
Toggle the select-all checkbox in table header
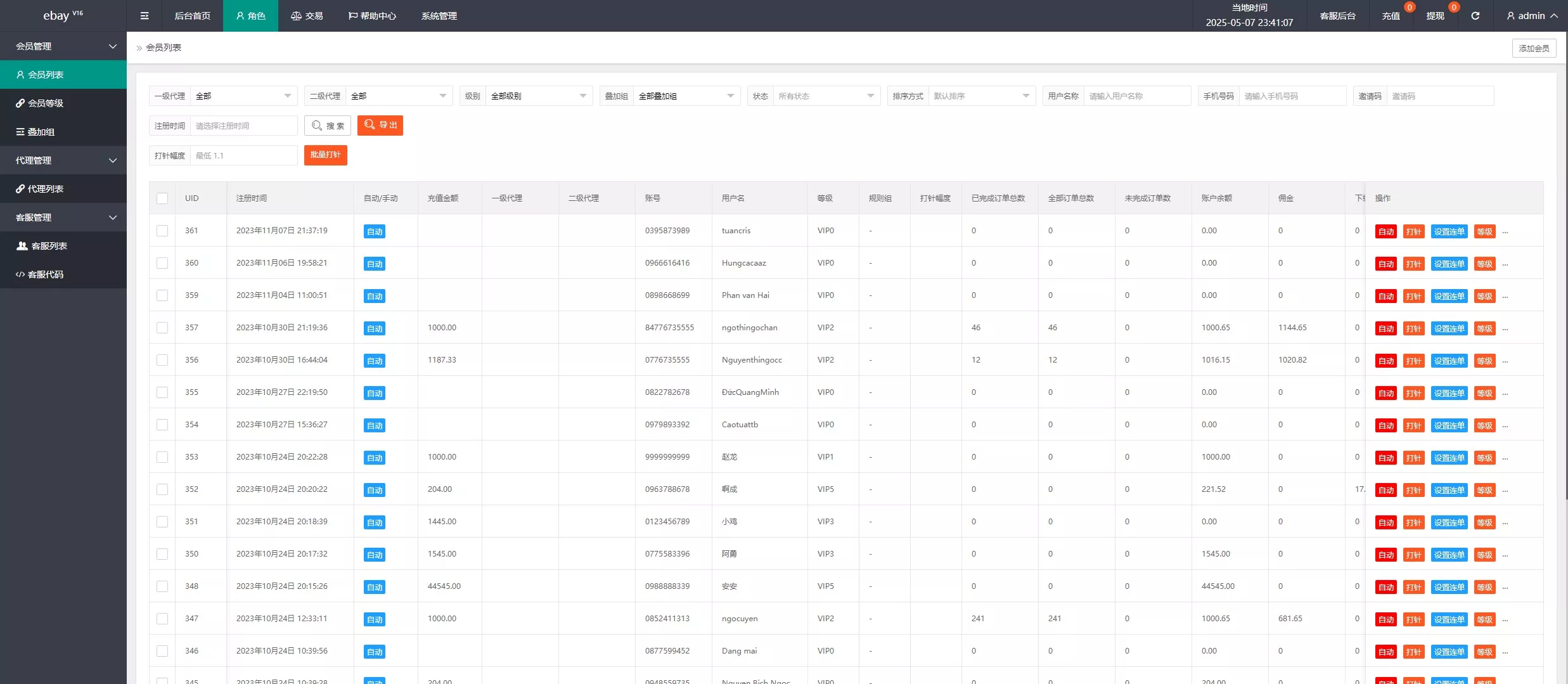(x=162, y=198)
